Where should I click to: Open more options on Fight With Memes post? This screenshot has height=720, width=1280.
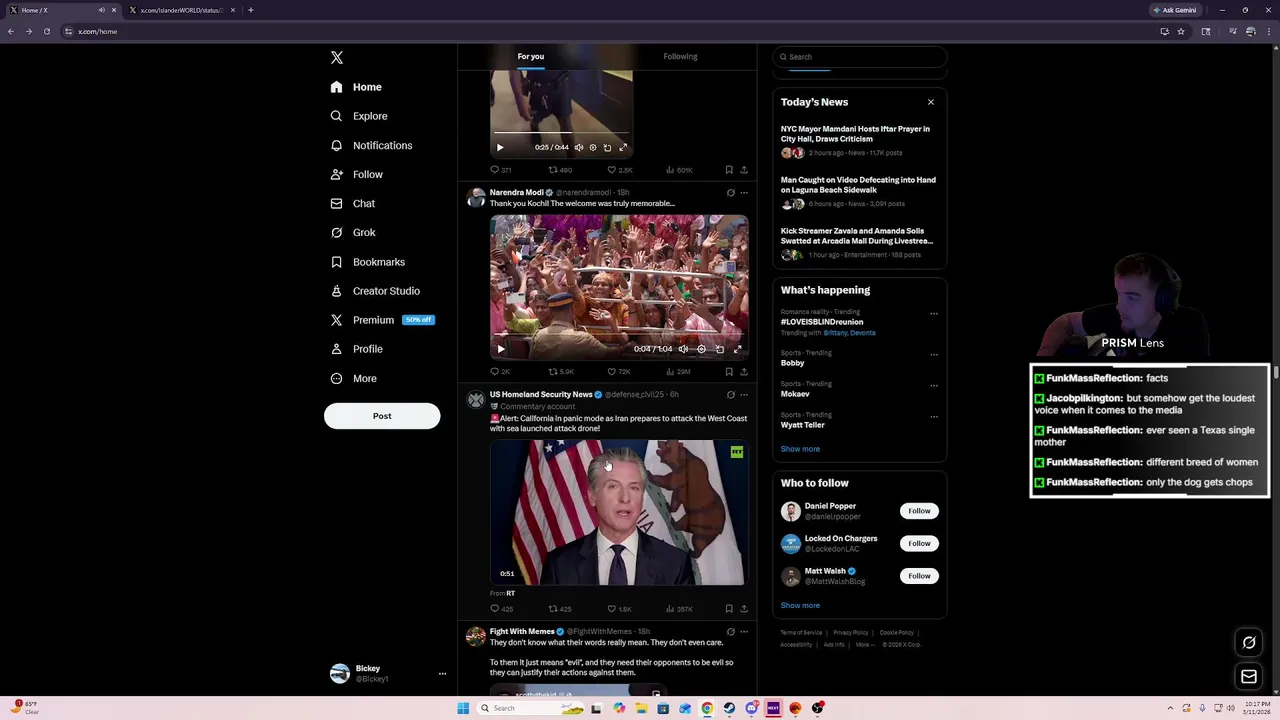coord(744,632)
